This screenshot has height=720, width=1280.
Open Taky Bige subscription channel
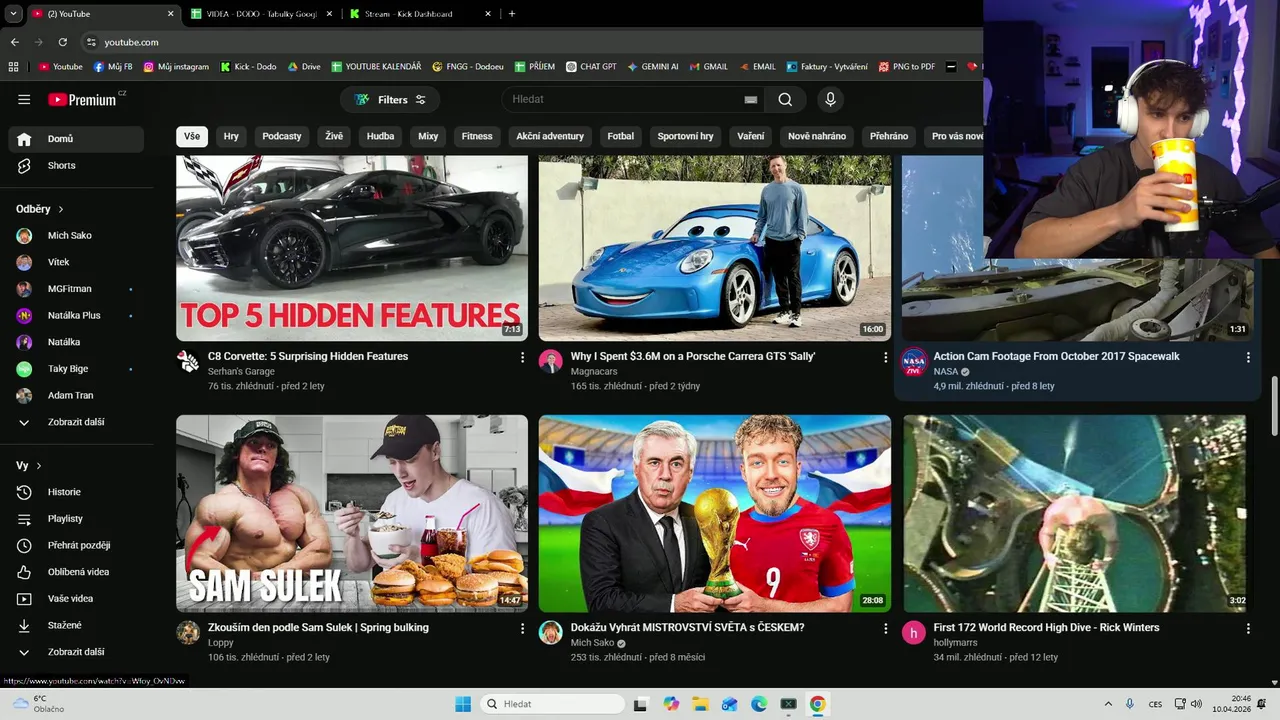[76, 369]
